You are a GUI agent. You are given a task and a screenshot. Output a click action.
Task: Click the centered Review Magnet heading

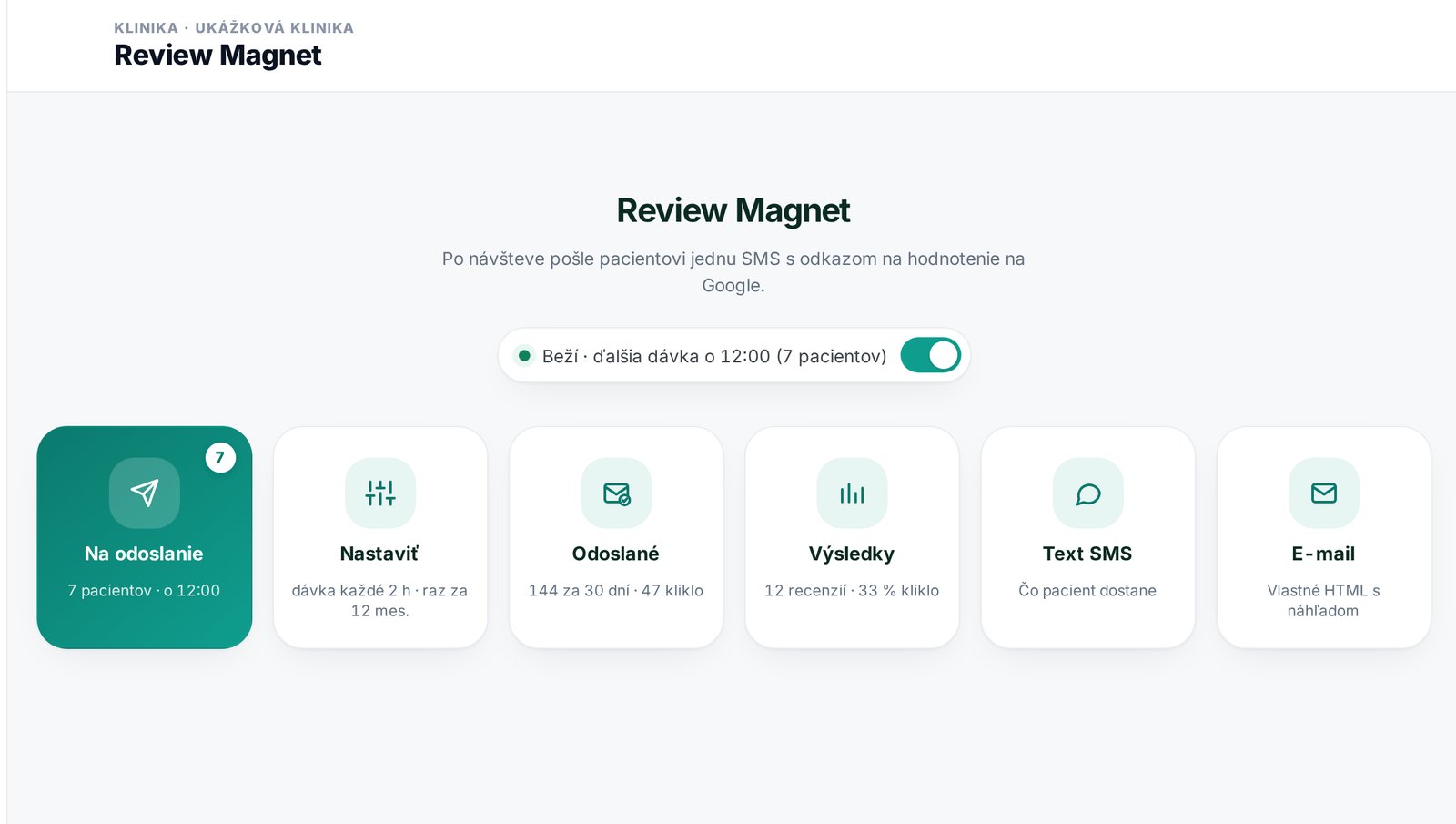[x=733, y=210]
